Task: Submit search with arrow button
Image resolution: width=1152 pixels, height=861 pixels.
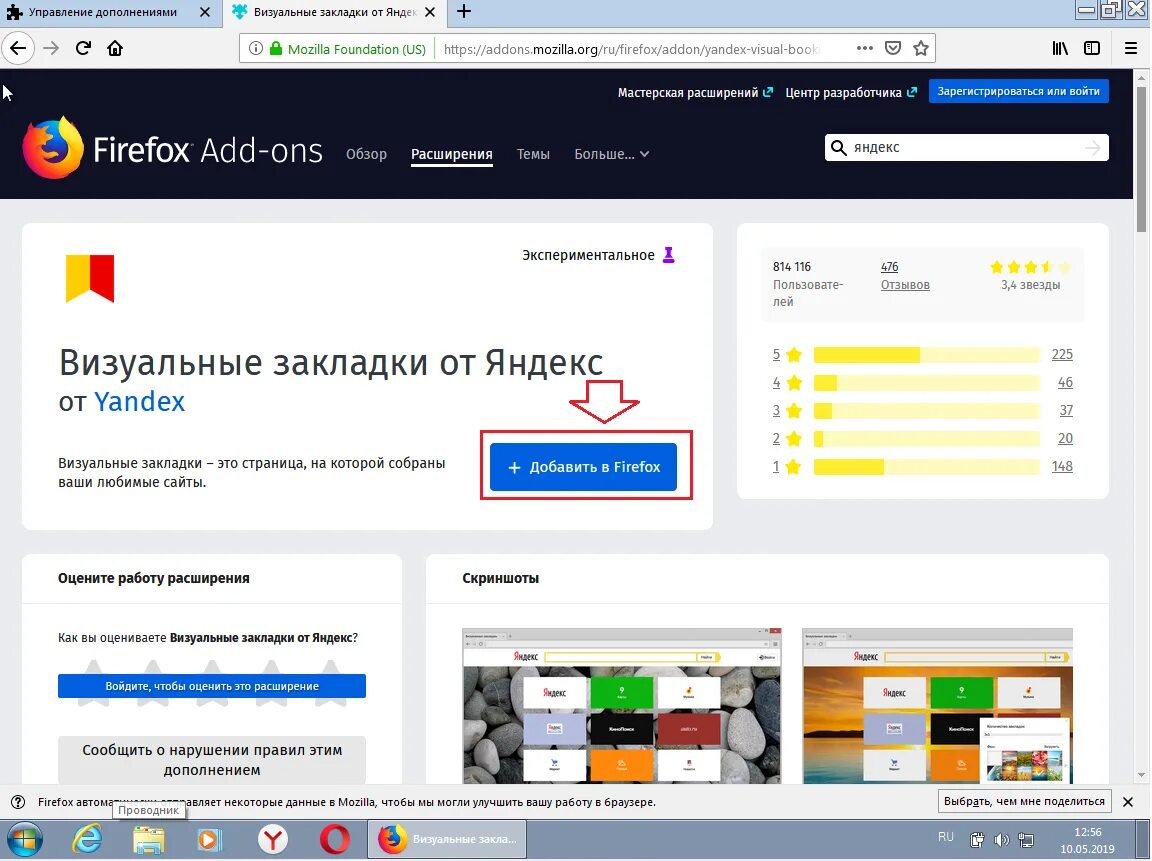Action: 1093,148
